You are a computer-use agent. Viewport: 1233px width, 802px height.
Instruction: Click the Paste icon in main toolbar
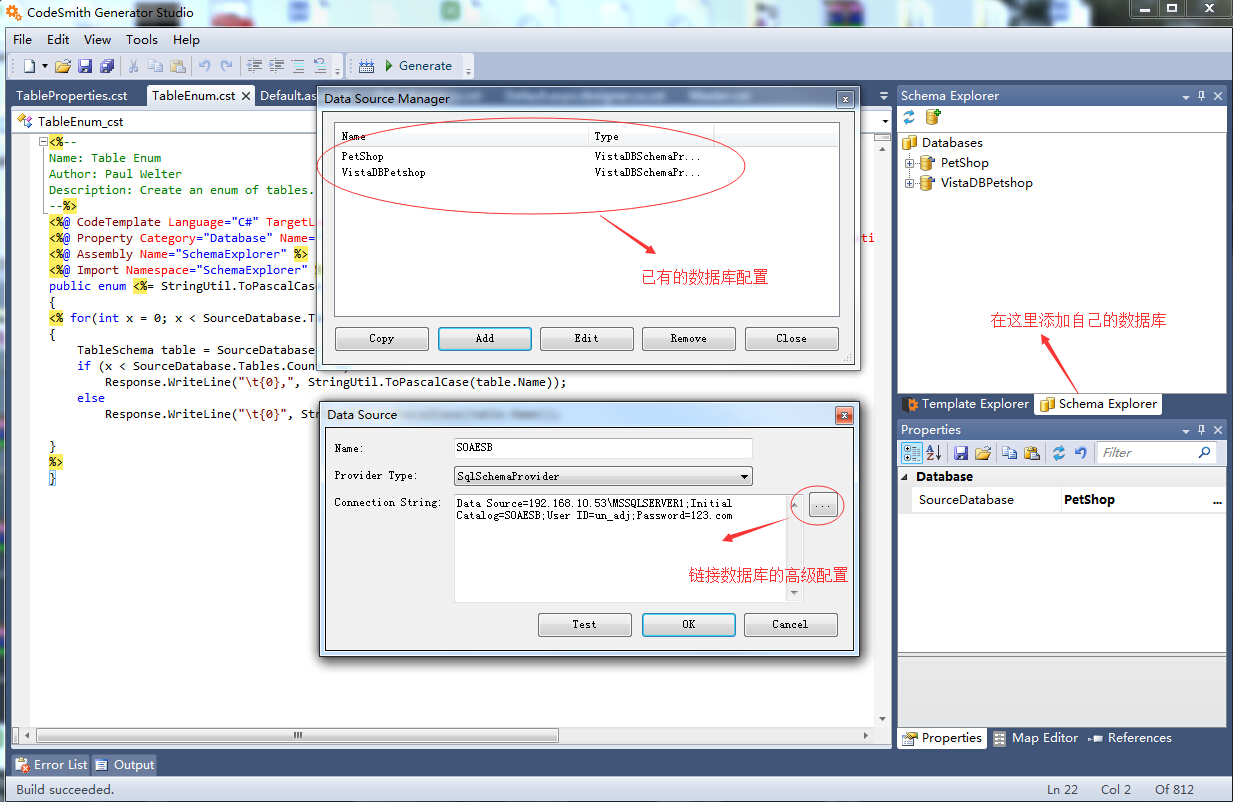[178, 66]
